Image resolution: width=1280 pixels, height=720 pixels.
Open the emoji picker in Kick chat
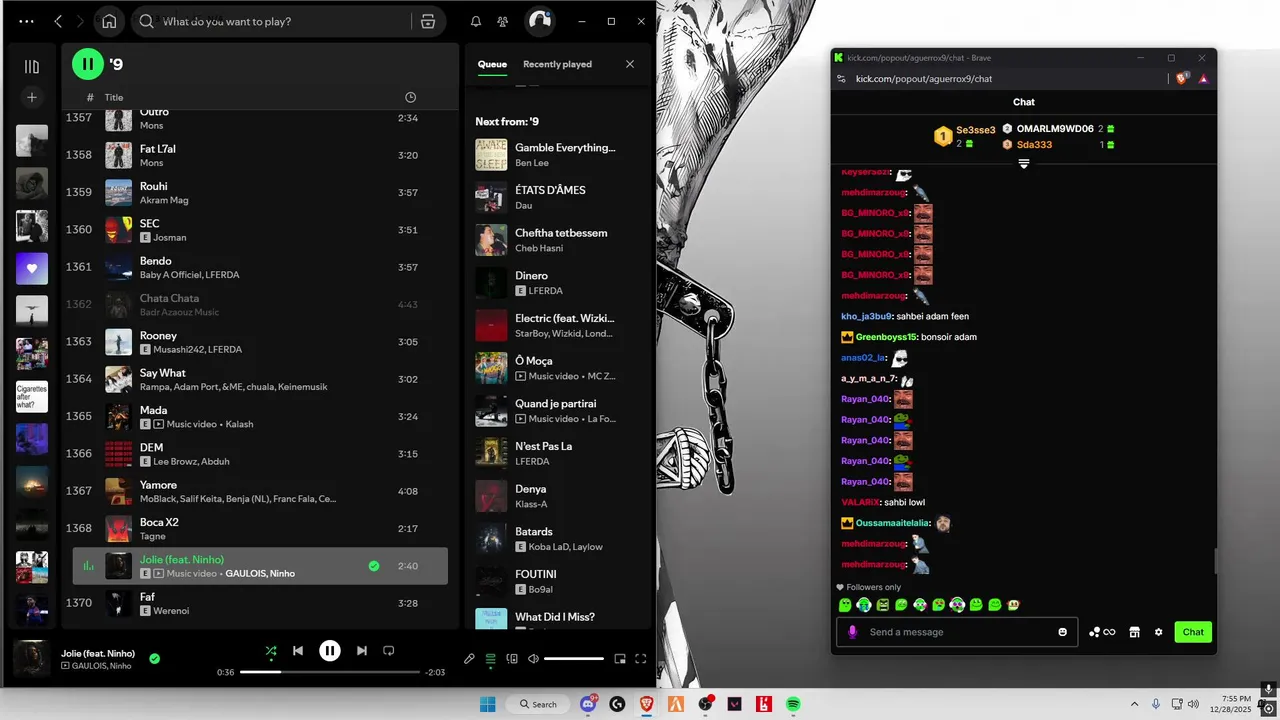pos(1063,632)
